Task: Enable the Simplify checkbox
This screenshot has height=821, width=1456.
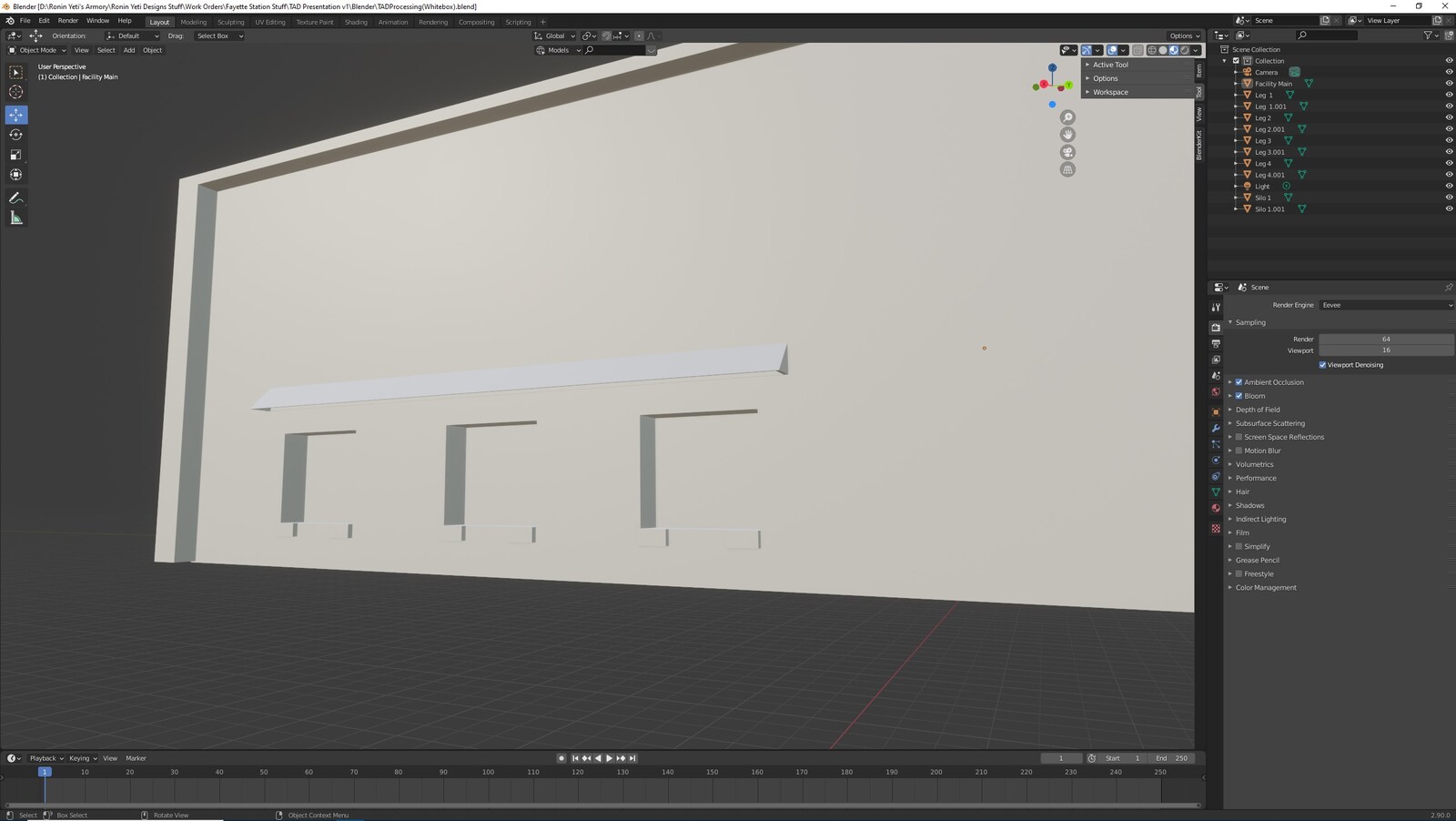Action: pos(1239,546)
